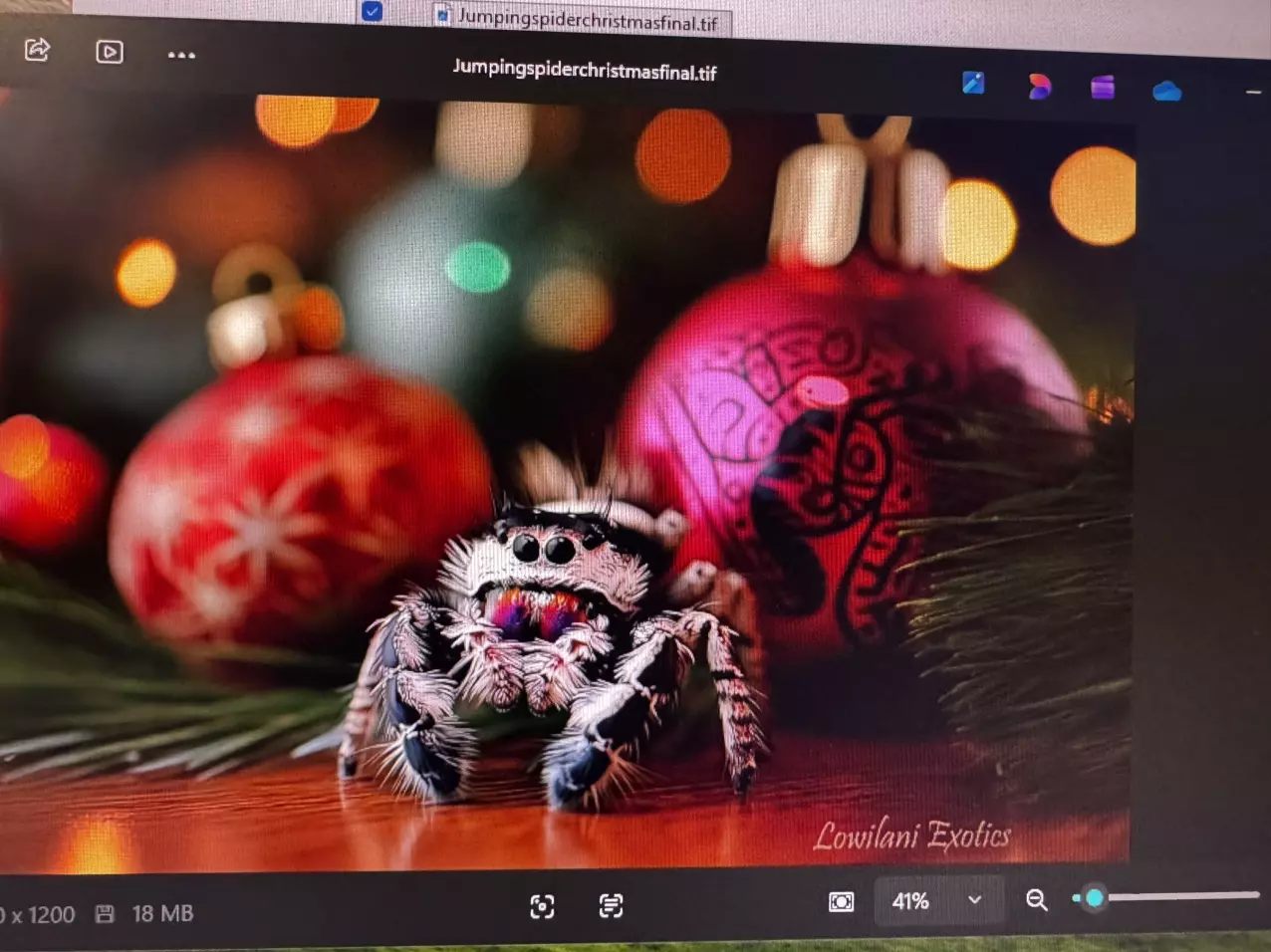Open Clipchamp using the purple icon
The height and width of the screenshot is (952, 1271).
pyautogui.click(x=1102, y=89)
